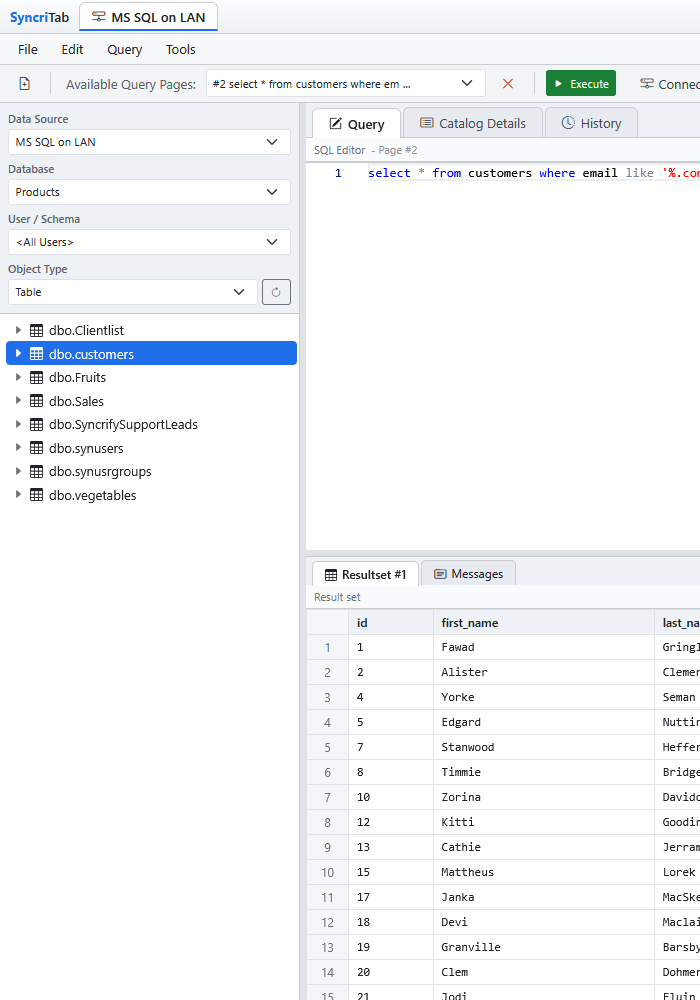
Task: Select result row number 1
Action: (328, 647)
